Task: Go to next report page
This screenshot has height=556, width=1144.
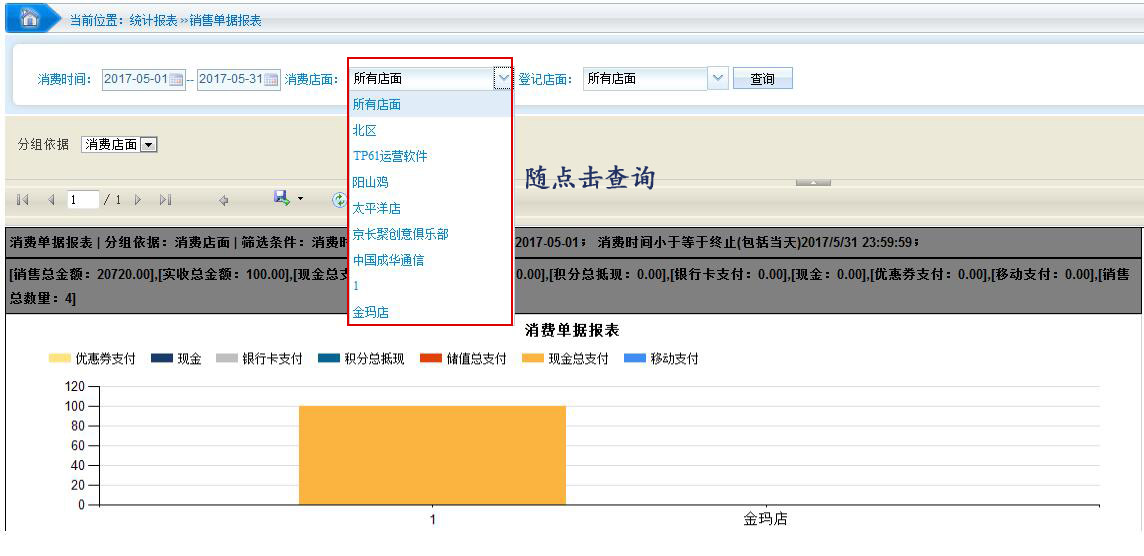Action: tap(138, 200)
